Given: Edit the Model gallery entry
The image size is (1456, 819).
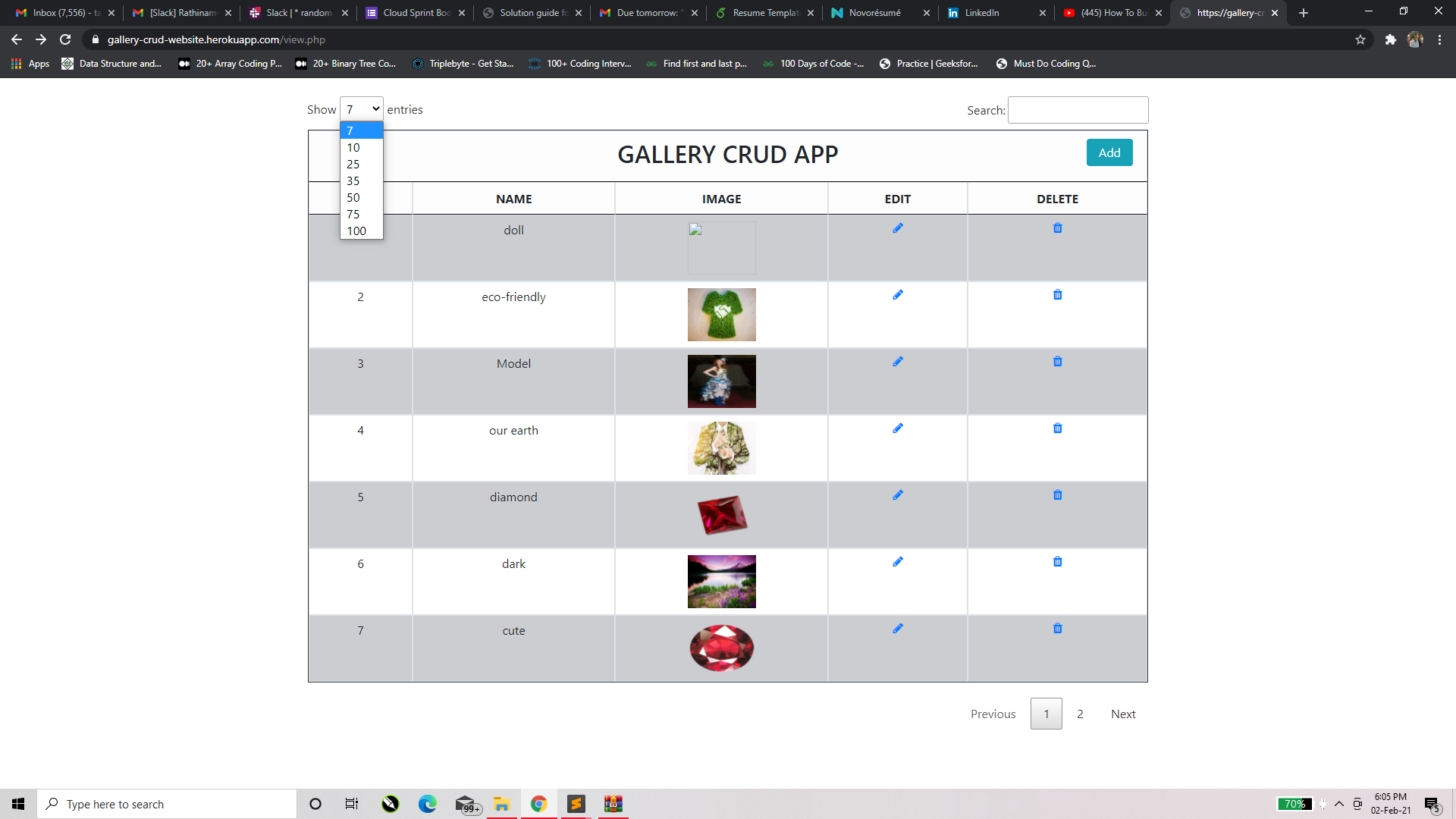Looking at the screenshot, I should pyautogui.click(x=897, y=361).
